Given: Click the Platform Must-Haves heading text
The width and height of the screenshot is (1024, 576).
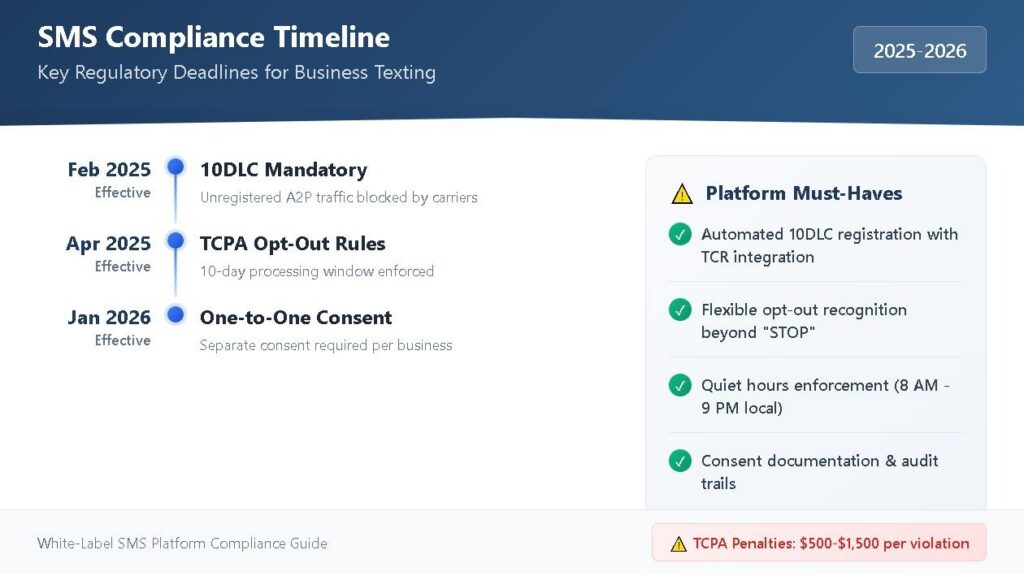Looking at the screenshot, I should (804, 194).
